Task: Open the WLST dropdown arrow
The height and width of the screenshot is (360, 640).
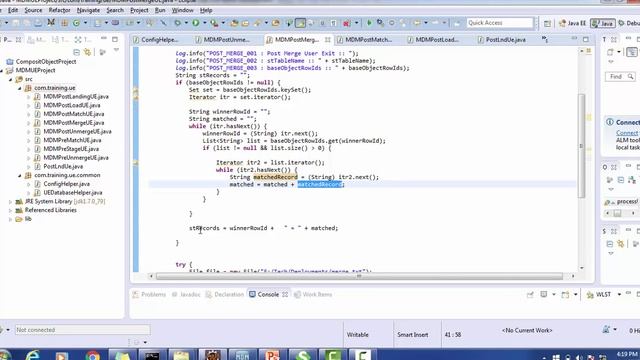Action: coord(619,295)
